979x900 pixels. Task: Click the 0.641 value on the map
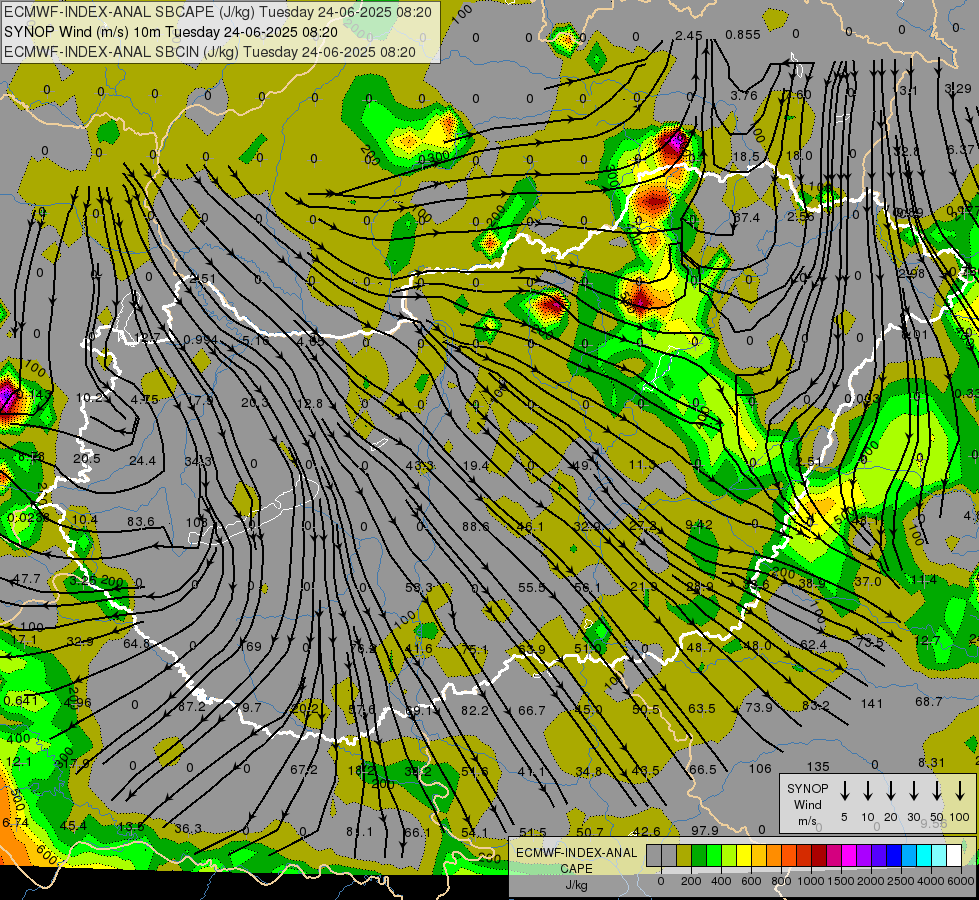pyautogui.click(x=21, y=701)
